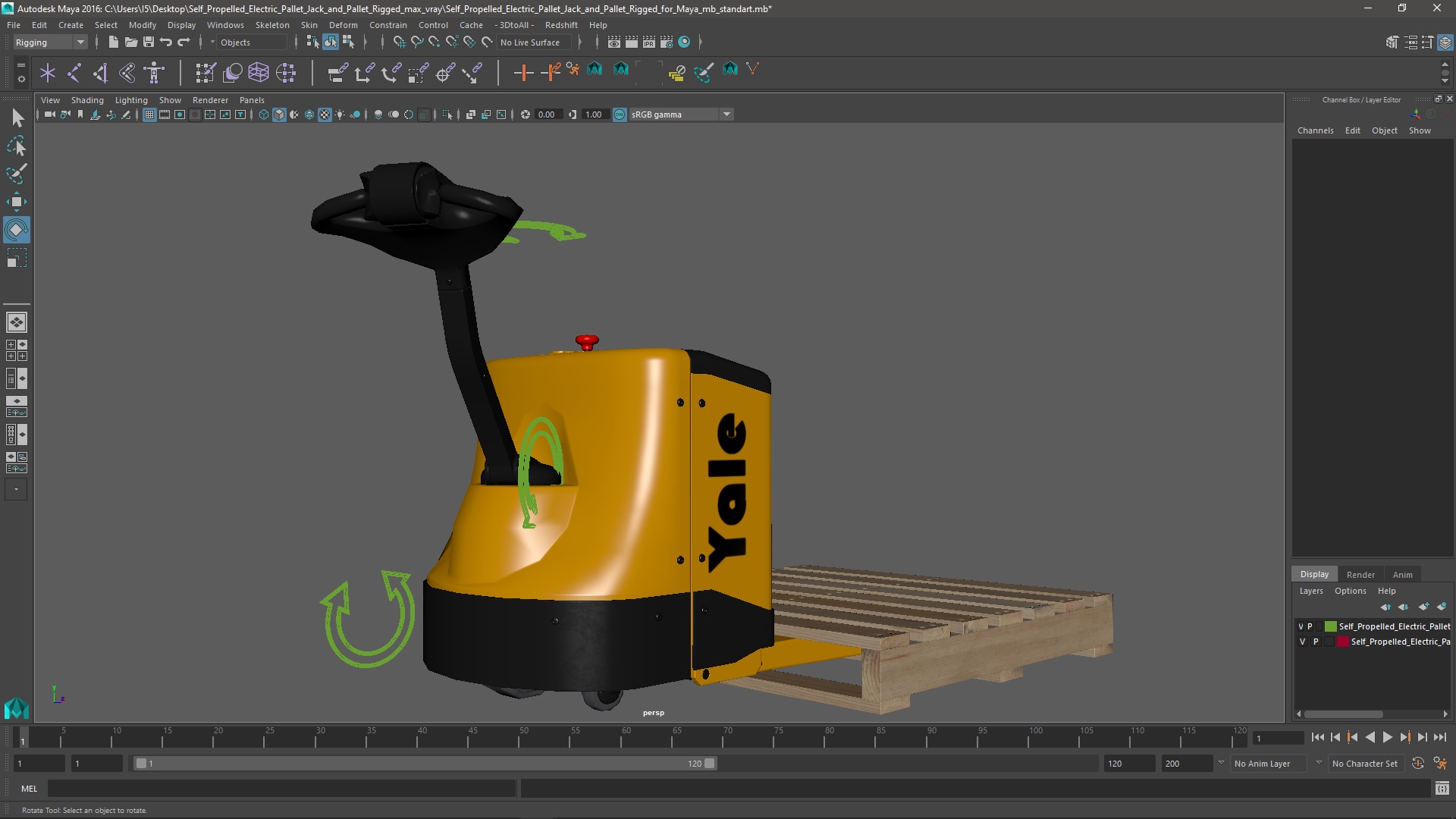Open the Channels menu in Channel Box
Viewport: 1456px width, 819px height.
[1315, 130]
